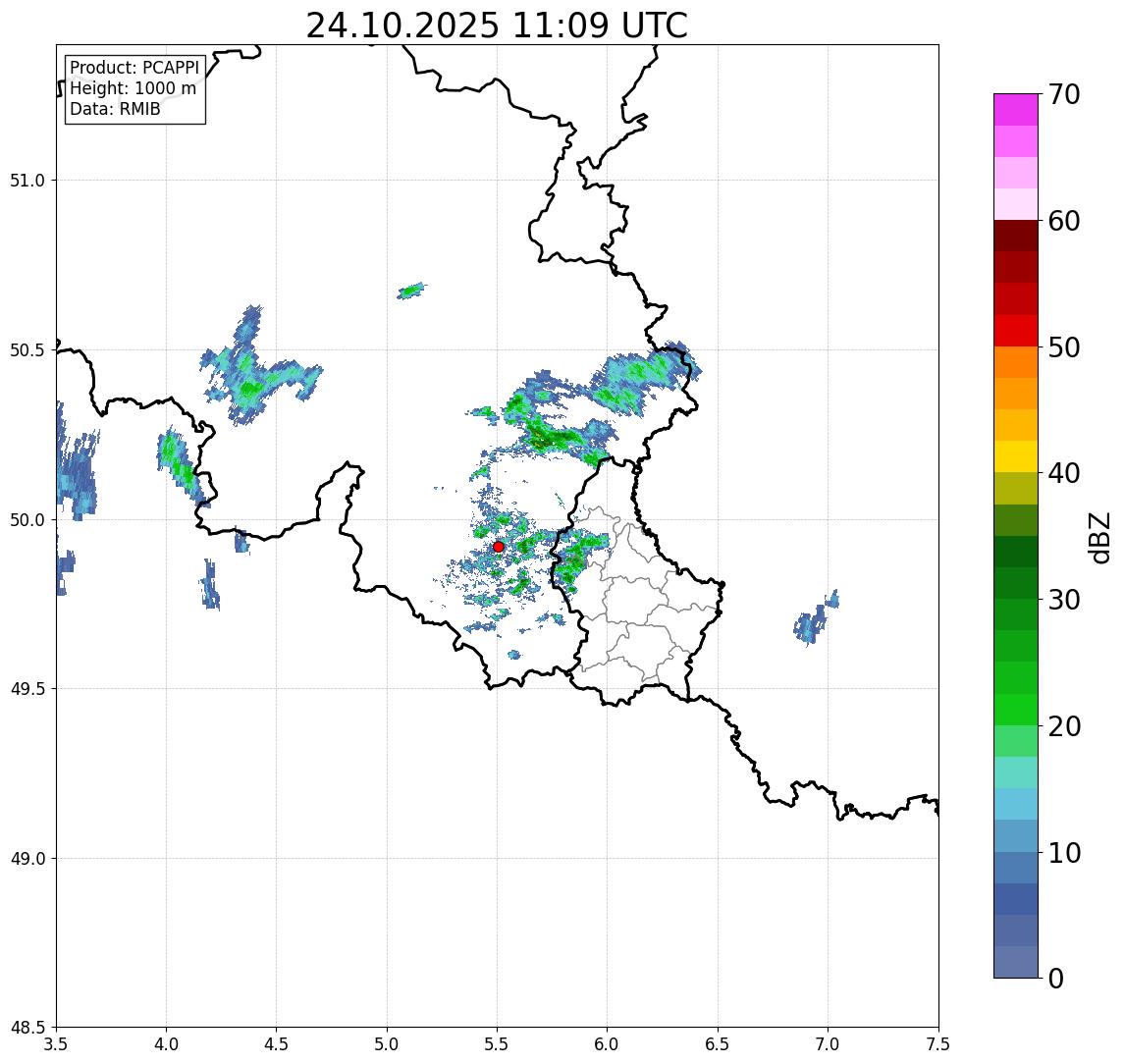Viewport: 1124px width, 1064px height.
Task: Click longitude axis label 6.5
Action: 718,1044
